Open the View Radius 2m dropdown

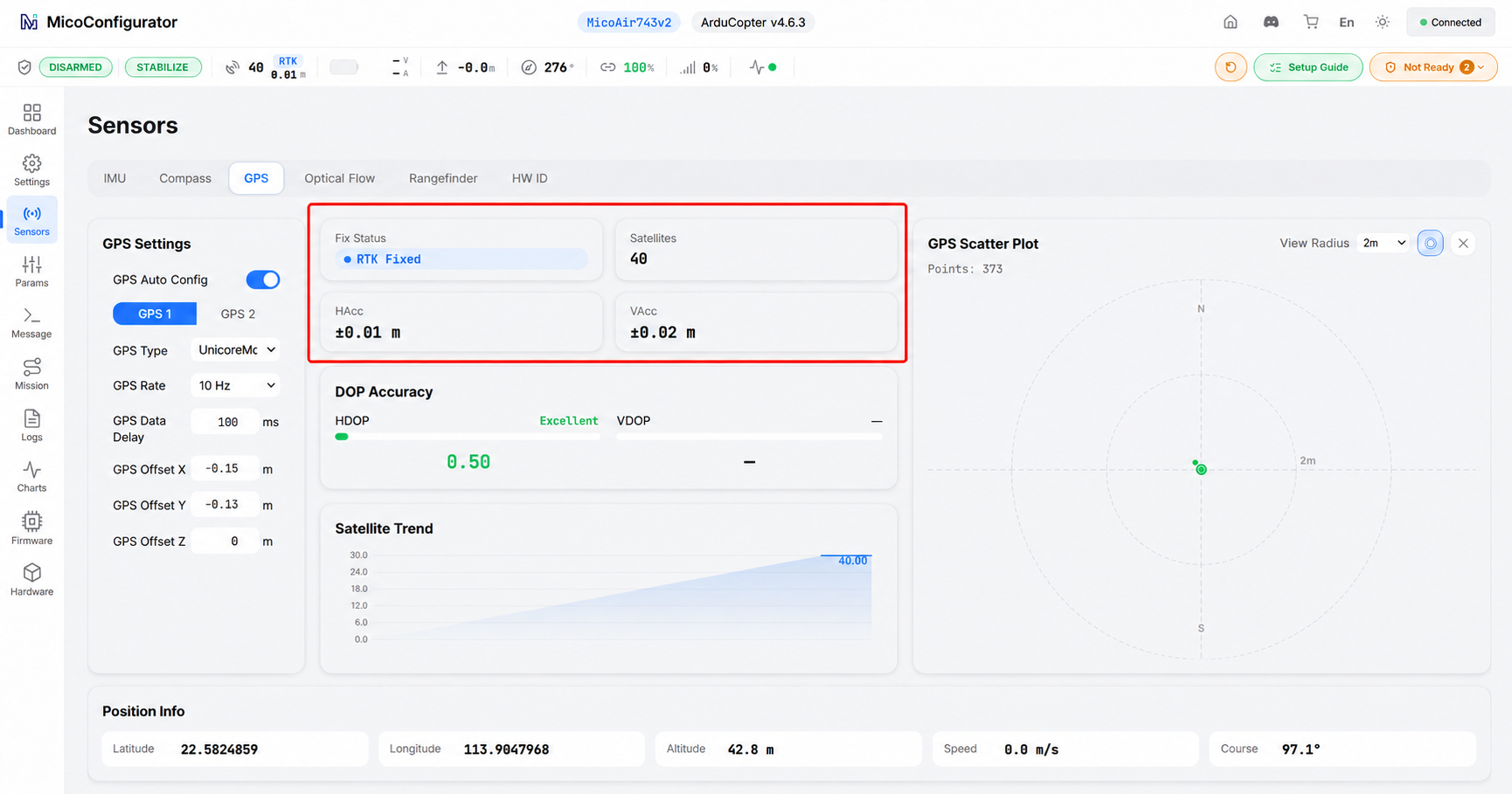click(x=1384, y=243)
